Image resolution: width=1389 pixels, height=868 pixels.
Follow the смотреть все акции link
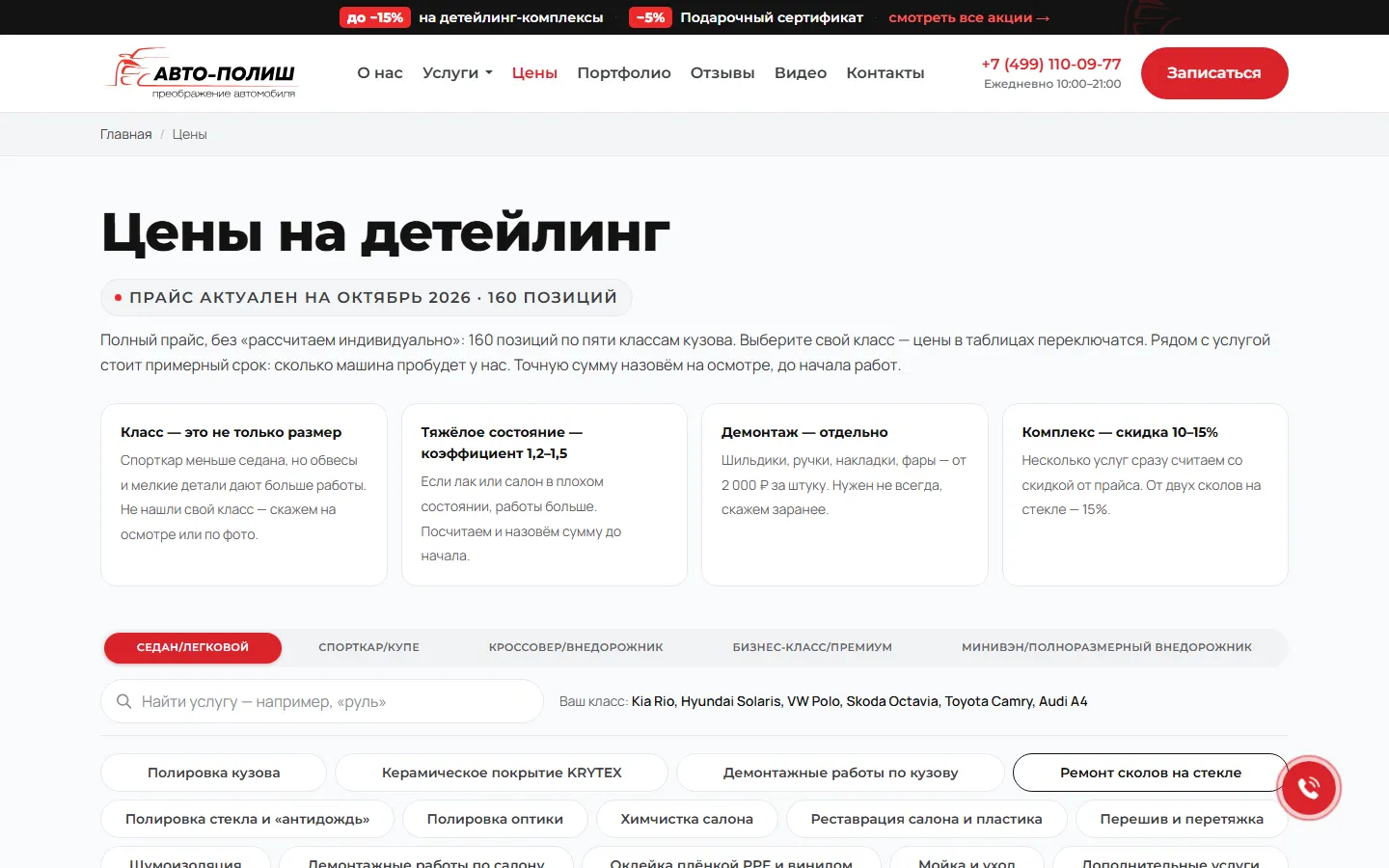click(968, 17)
